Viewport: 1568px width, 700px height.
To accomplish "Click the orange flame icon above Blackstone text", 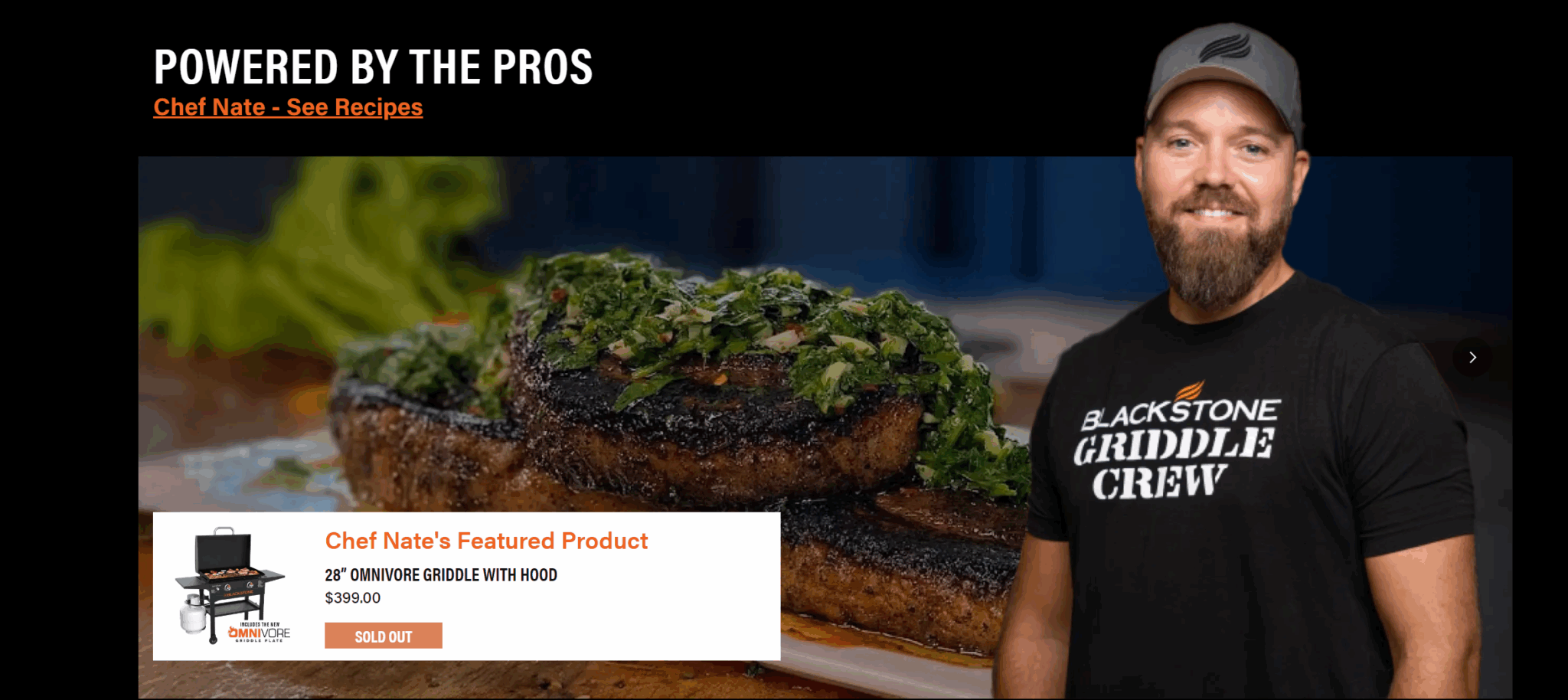I will (x=1189, y=391).
